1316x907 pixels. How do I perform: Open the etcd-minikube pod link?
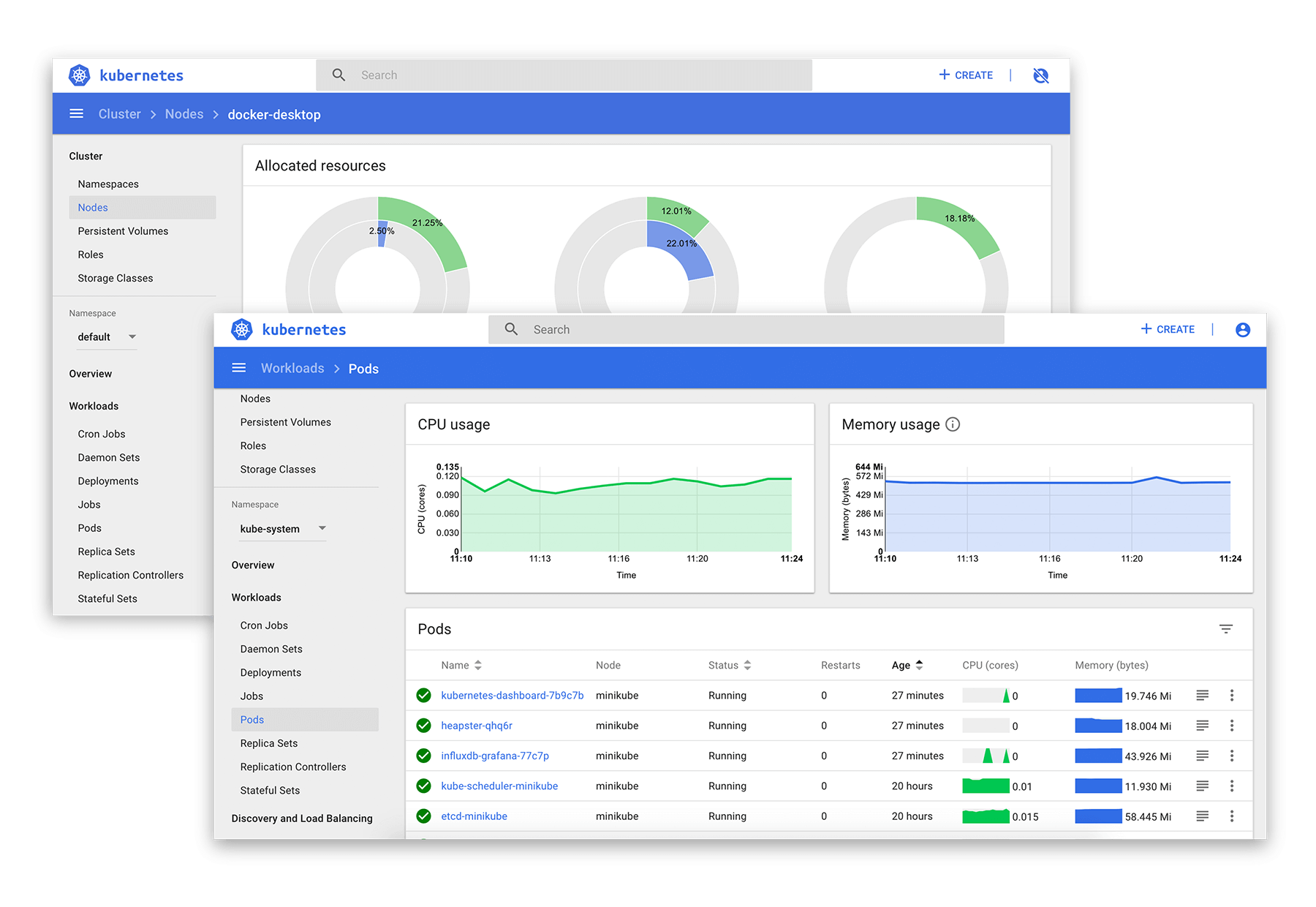pos(474,816)
